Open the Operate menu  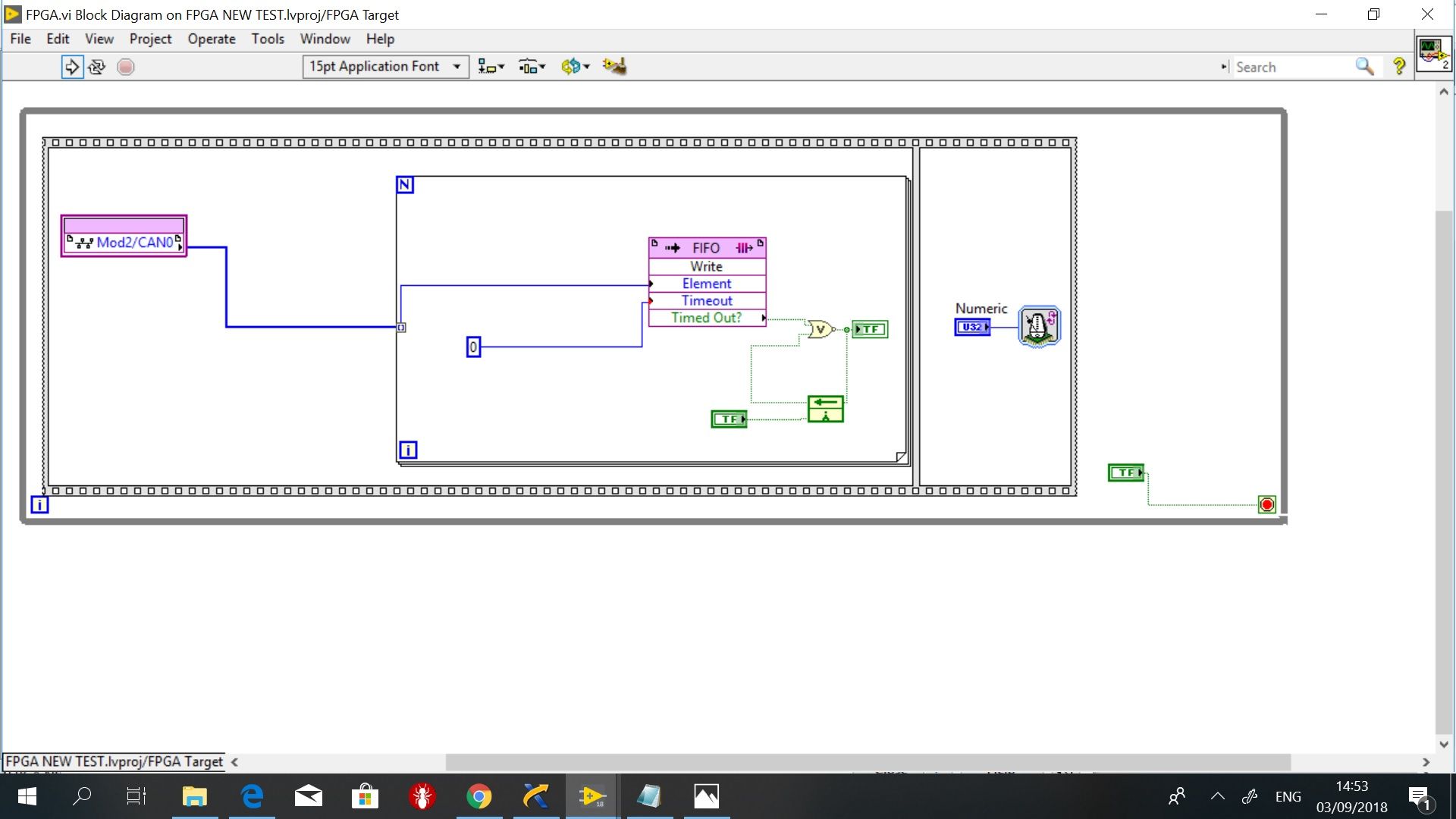pos(212,39)
